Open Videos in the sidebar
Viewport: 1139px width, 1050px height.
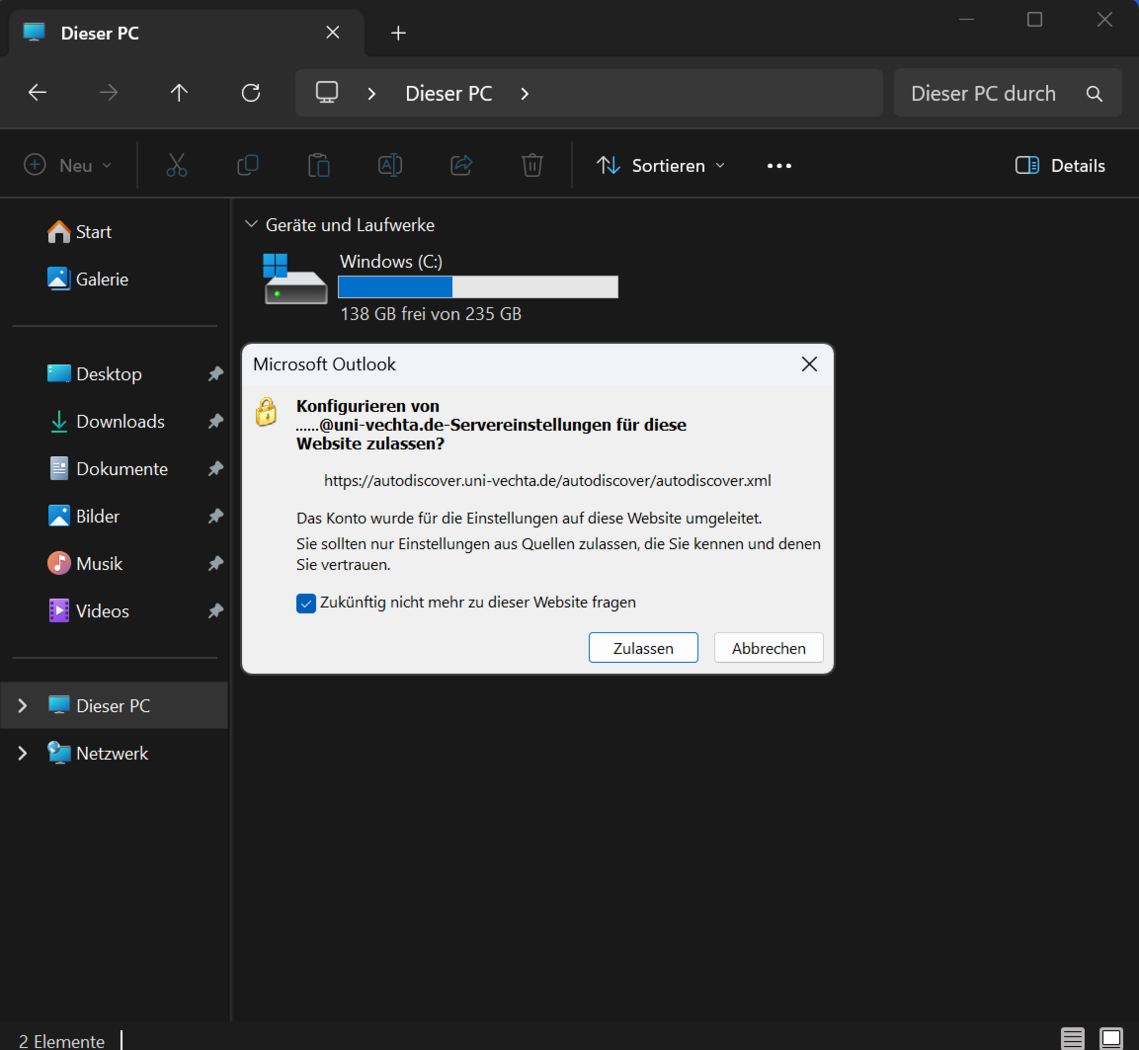(x=88, y=611)
